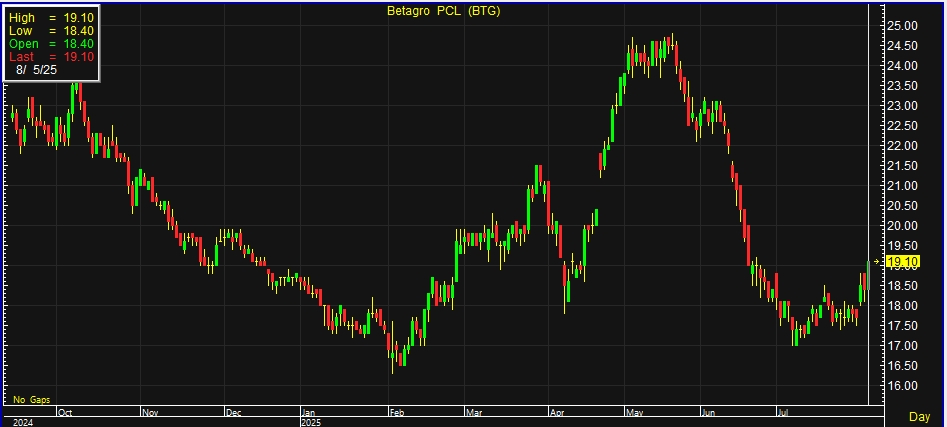Click the small yellow arrow beside 19.10 tag

click(x=877, y=262)
